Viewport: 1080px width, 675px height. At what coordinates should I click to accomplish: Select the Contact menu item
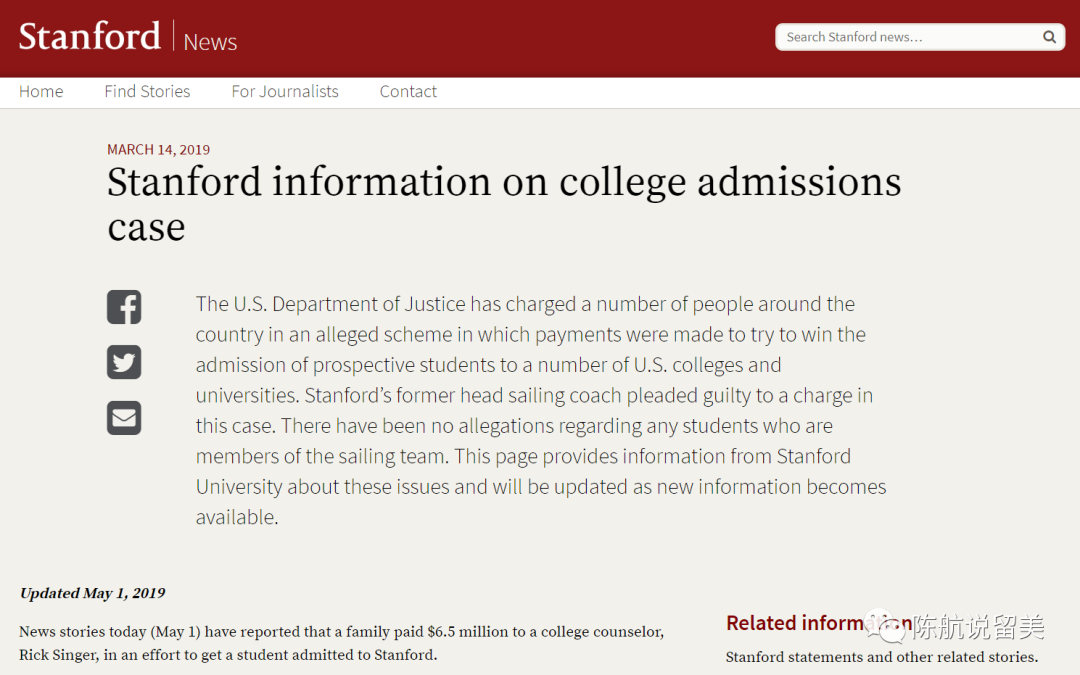click(x=408, y=91)
